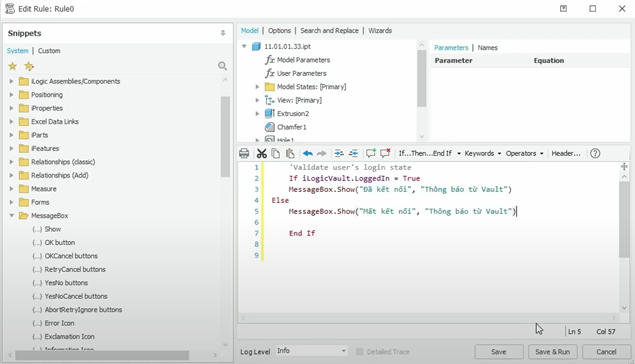Image resolution: width=635 pixels, height=364 pixels.
Task: Decrease indent of selected lines
Action: (x=353, y=153)
